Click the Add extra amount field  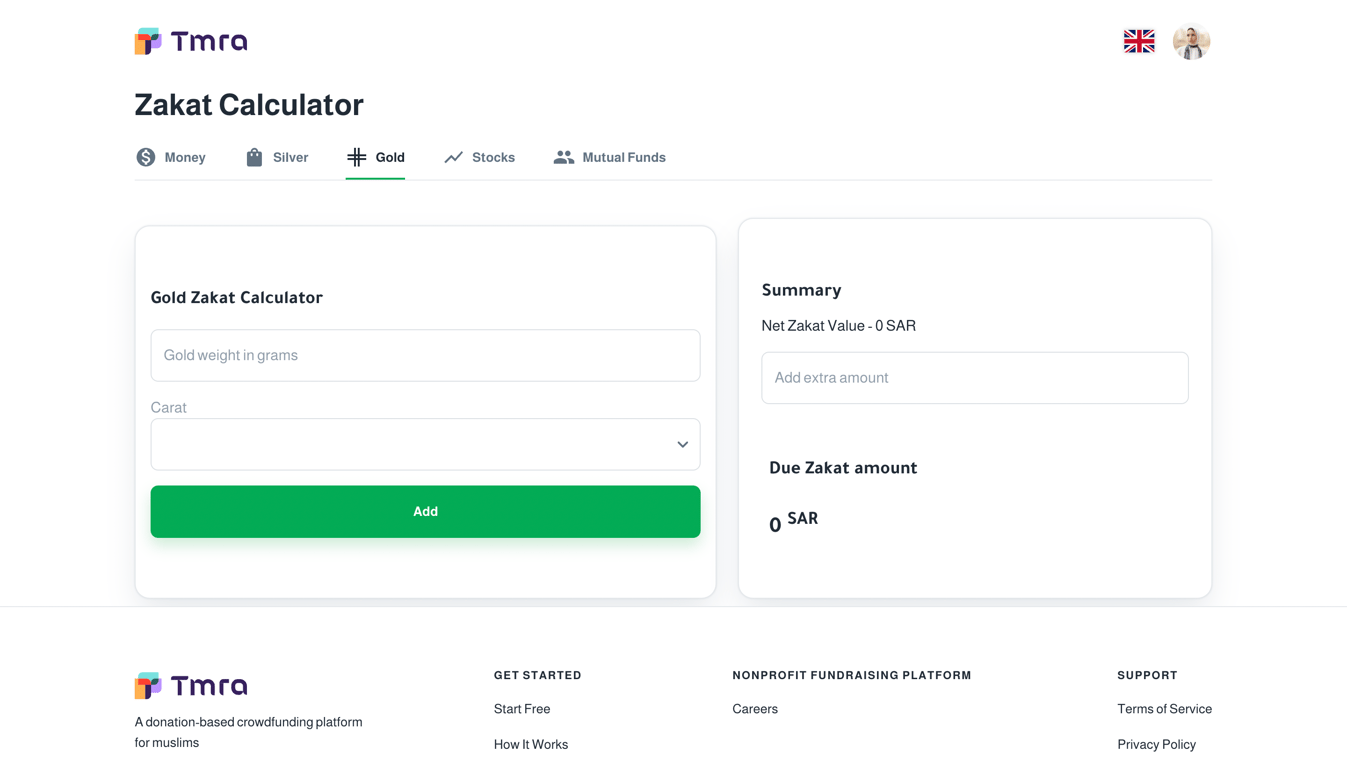point(974,378)
